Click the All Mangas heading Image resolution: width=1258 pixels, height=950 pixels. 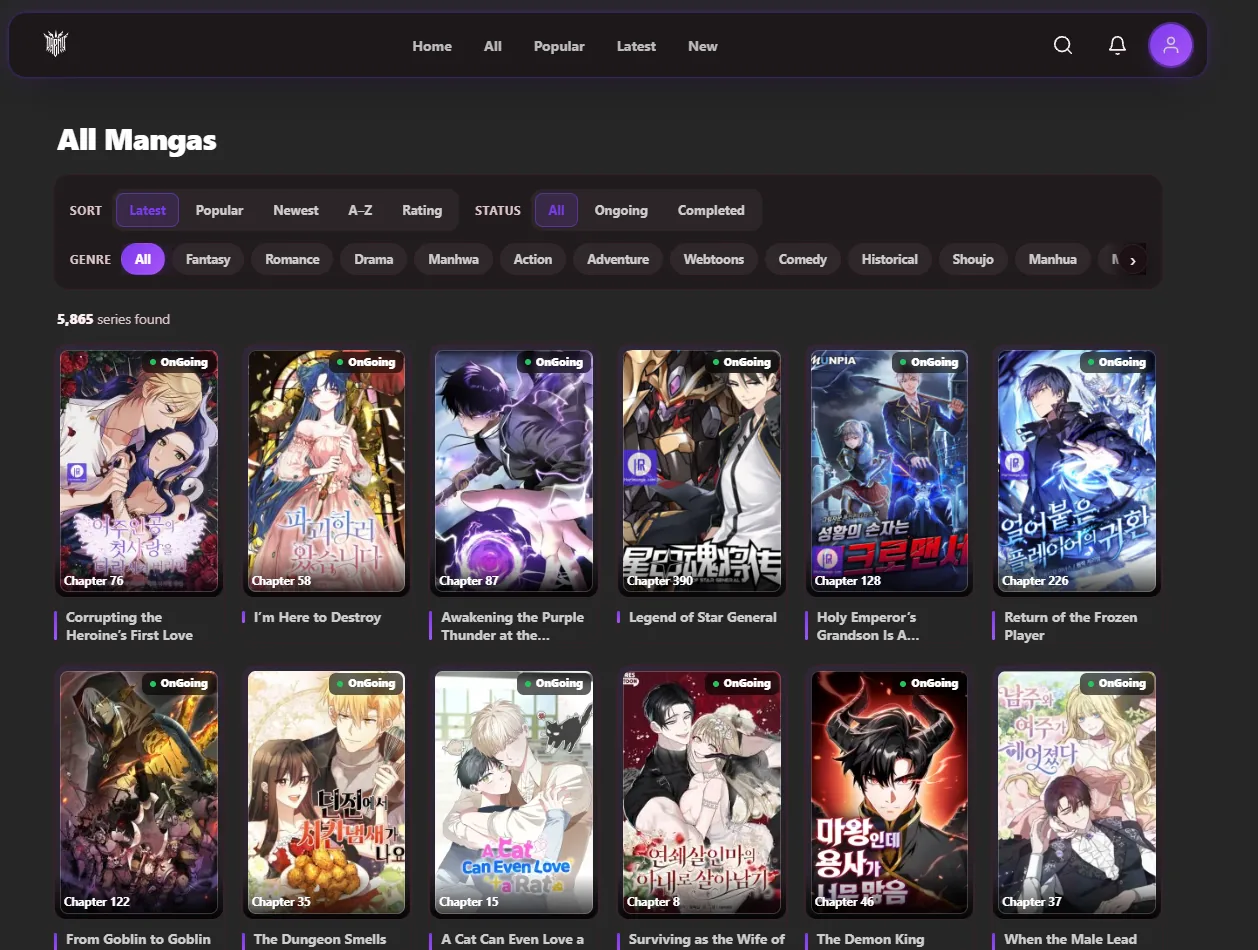point(137,139)
